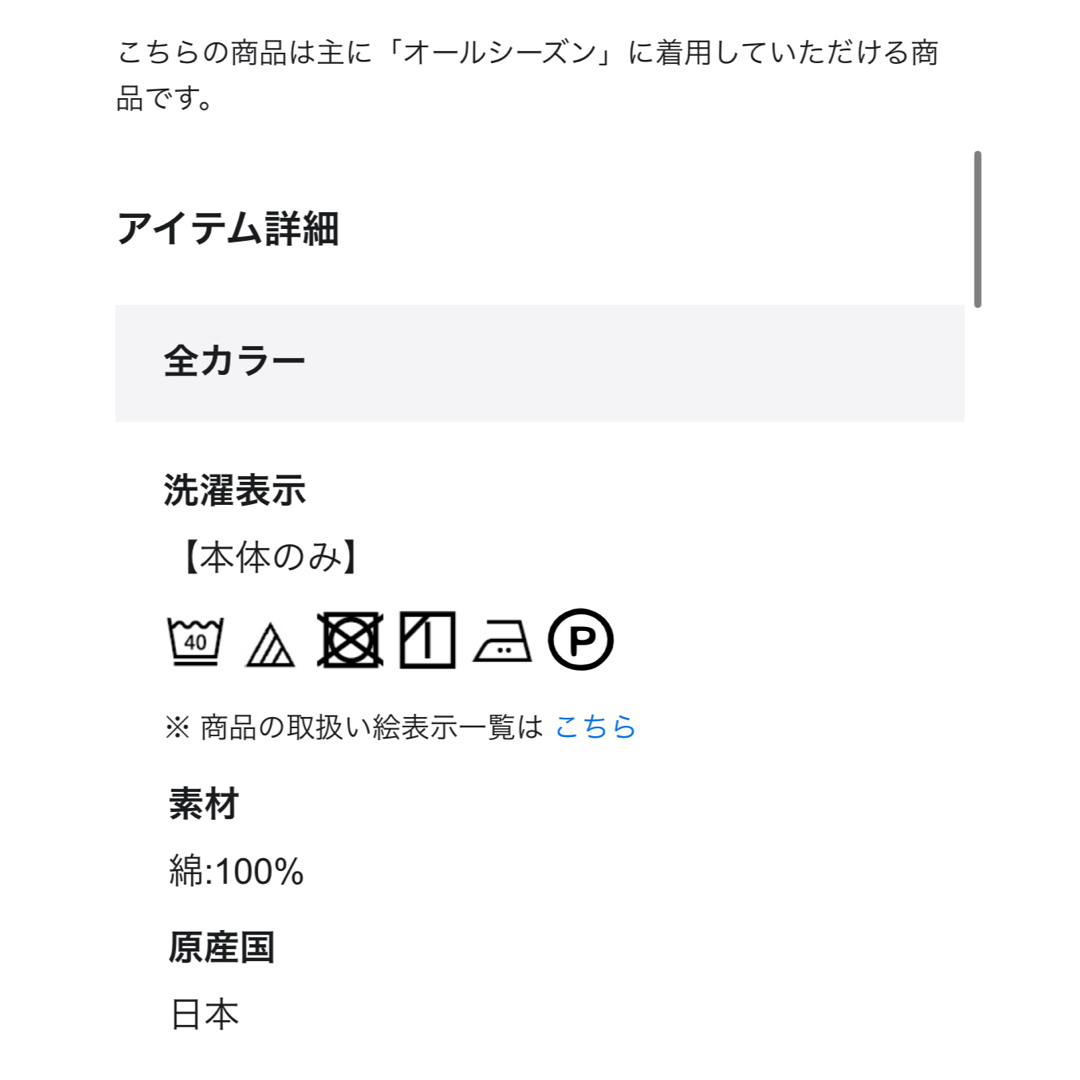Image resolution: width=1080 pixels, height=1080 pixels.
Task: Click the 日本 country of origin text
Action: pyautogui.click(x=205, y=1015)
